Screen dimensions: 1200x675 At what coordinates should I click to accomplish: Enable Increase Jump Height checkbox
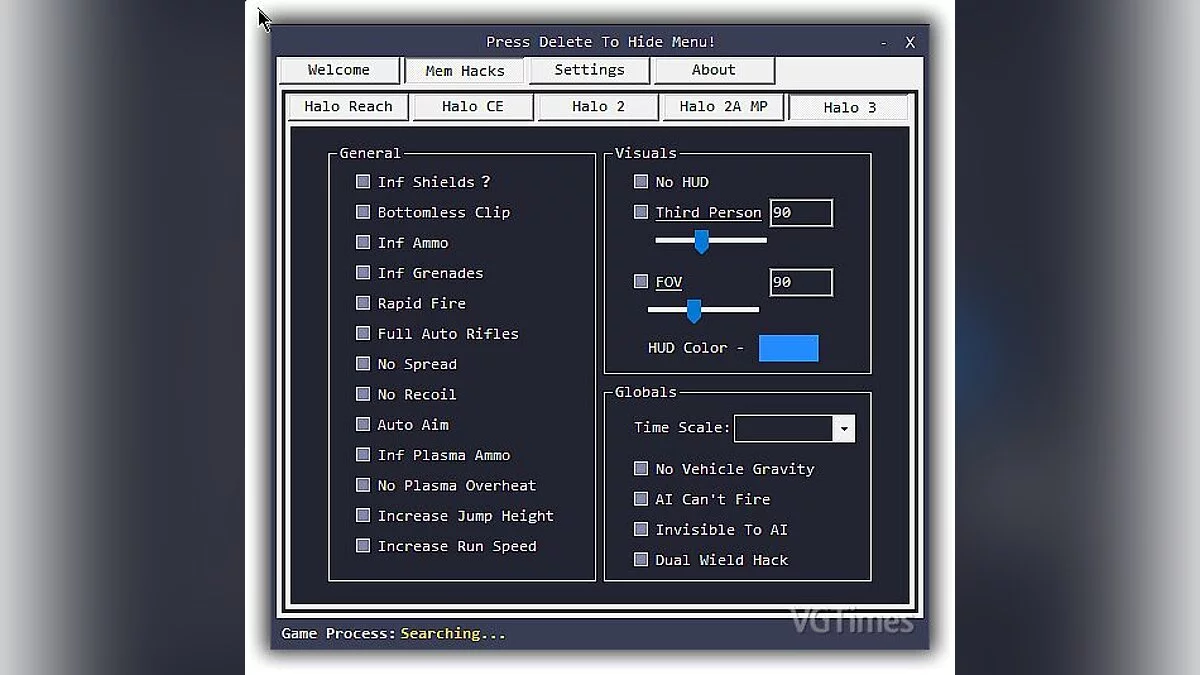[363, 515]
